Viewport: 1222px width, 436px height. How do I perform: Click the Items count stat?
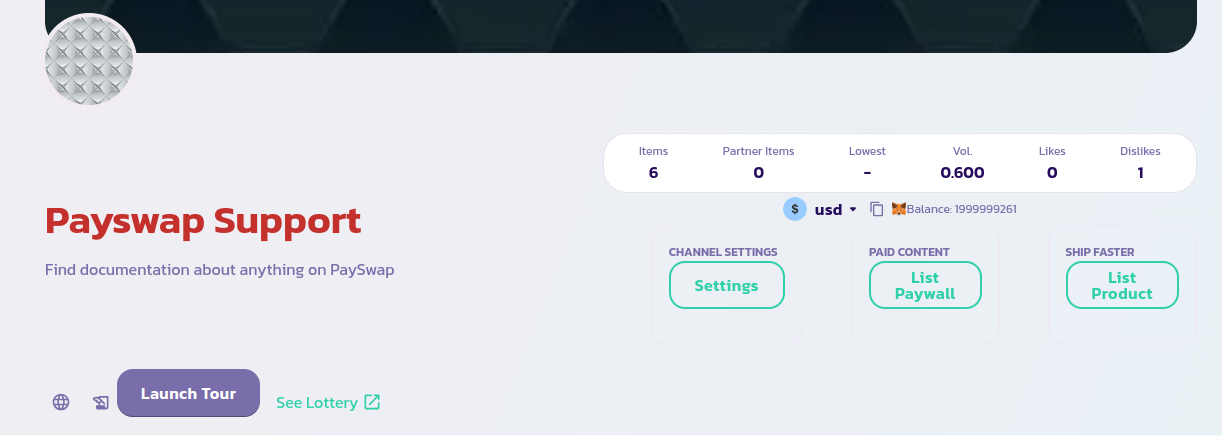click(x=653, y=163)
